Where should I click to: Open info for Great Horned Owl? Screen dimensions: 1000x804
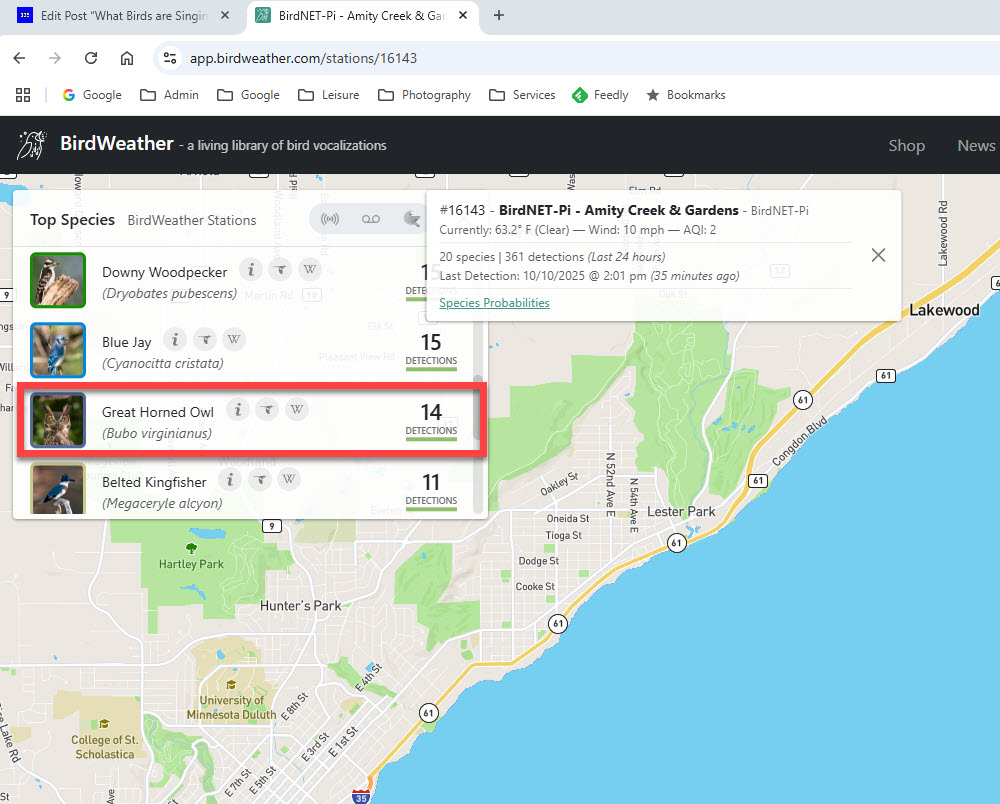[x=237, y=409]
